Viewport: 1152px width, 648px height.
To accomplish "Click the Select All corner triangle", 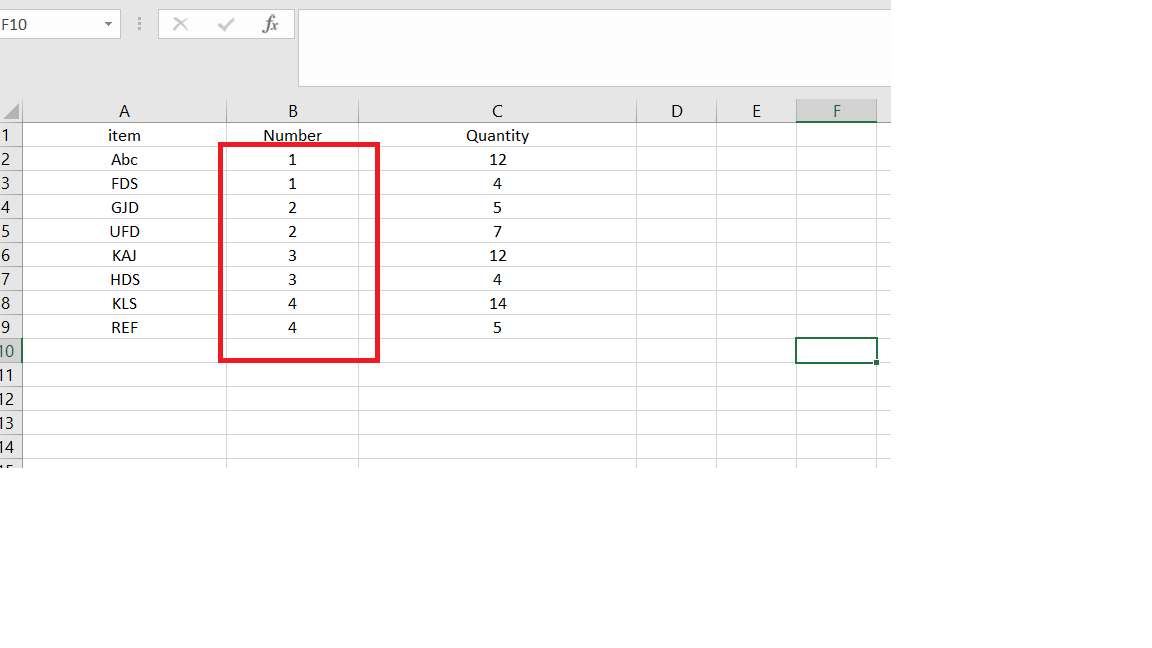I will (11, 112).
